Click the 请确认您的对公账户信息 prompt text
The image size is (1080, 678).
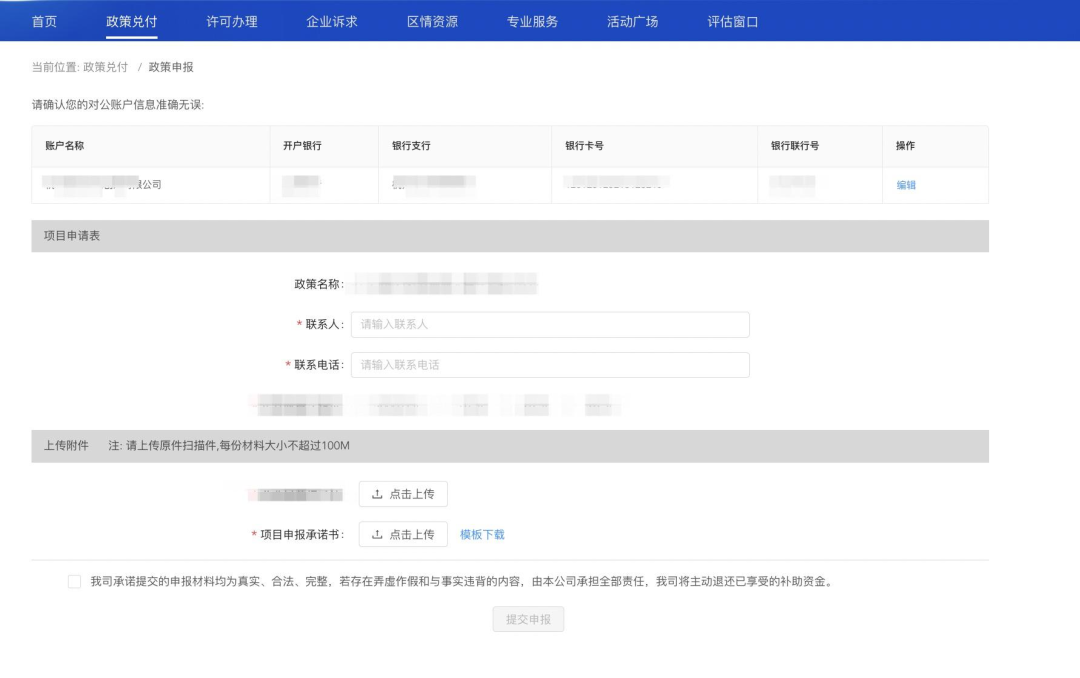pyautogui.click(x=118, y=105)
